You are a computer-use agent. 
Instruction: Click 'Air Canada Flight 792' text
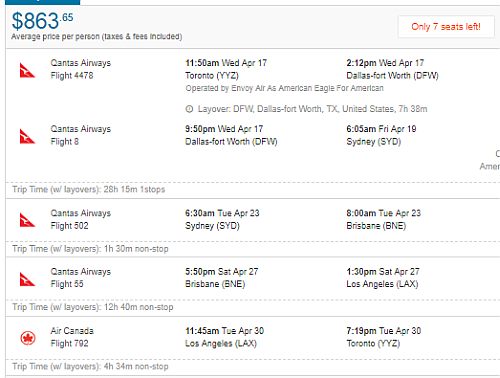pyautogui.click(x=72, y=337)
